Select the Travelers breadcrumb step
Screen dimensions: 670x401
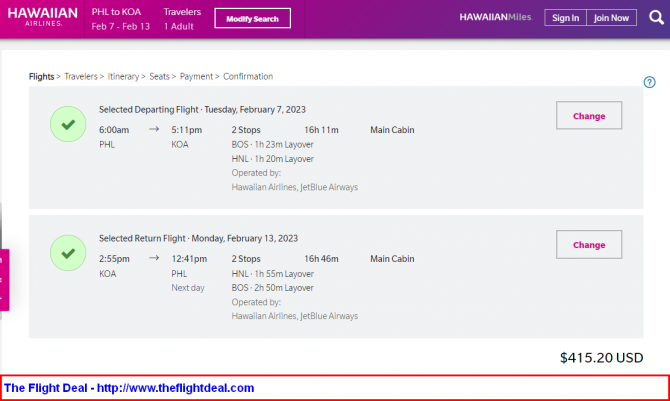click(x=81, y=77)
